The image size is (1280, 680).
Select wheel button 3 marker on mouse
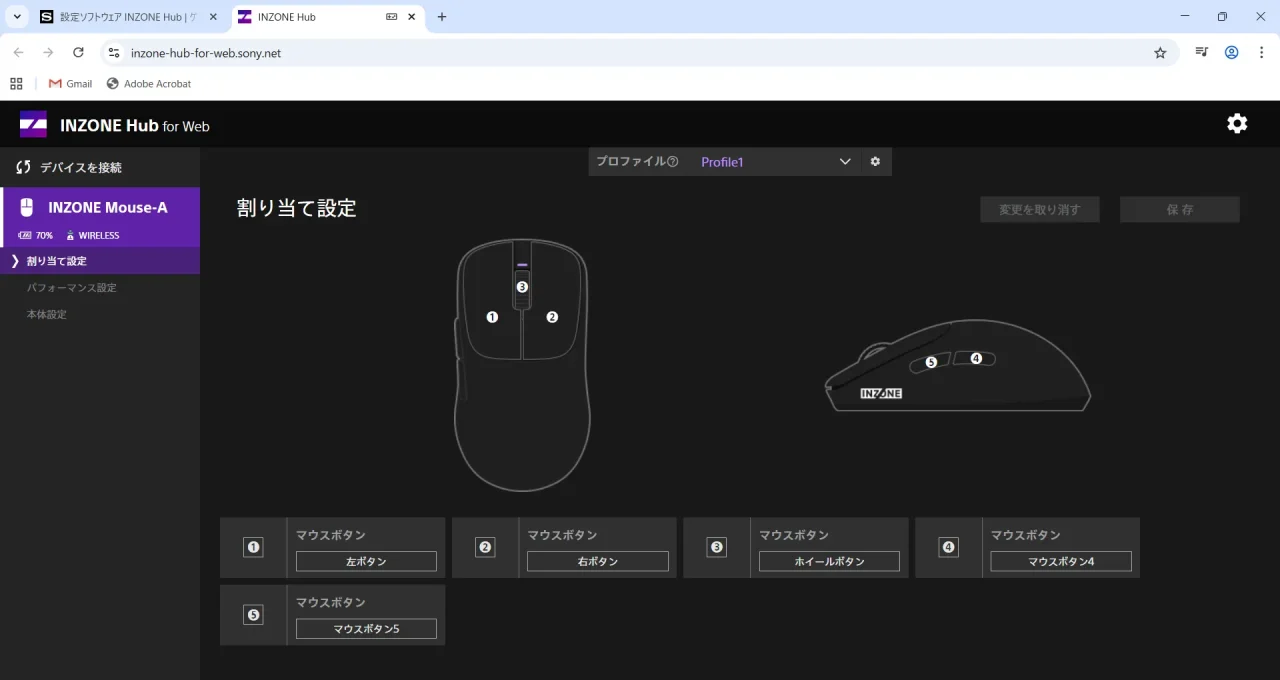522,287
